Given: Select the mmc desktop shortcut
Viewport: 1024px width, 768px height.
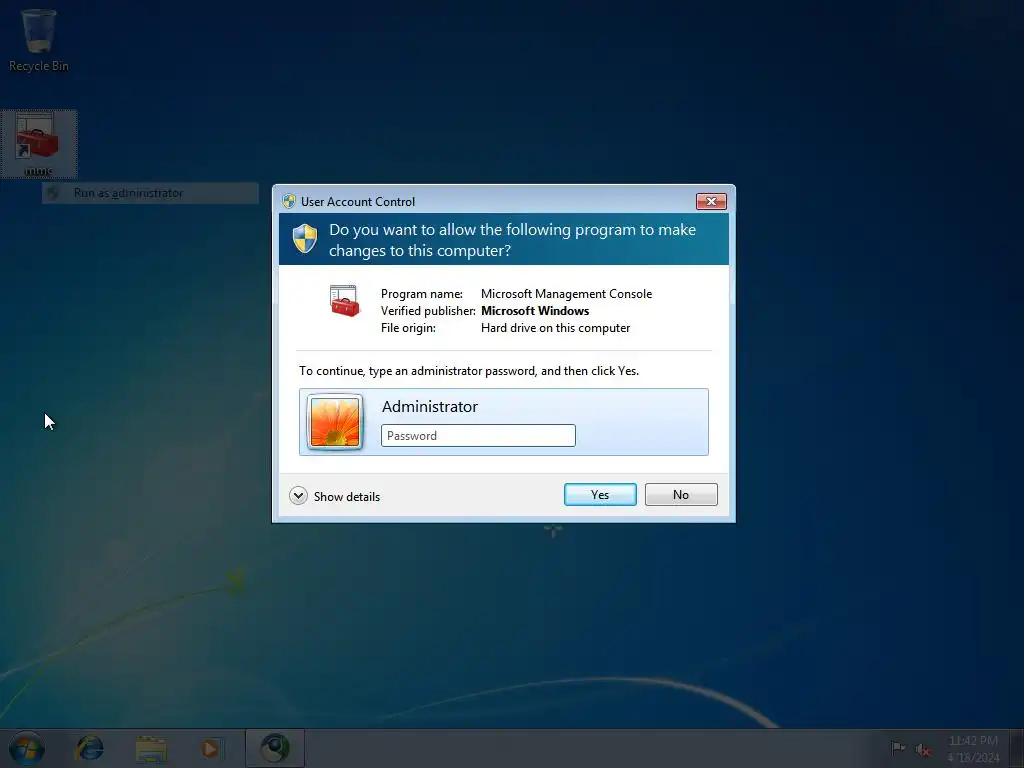Looking at the screenshot, I should [39, 144].
